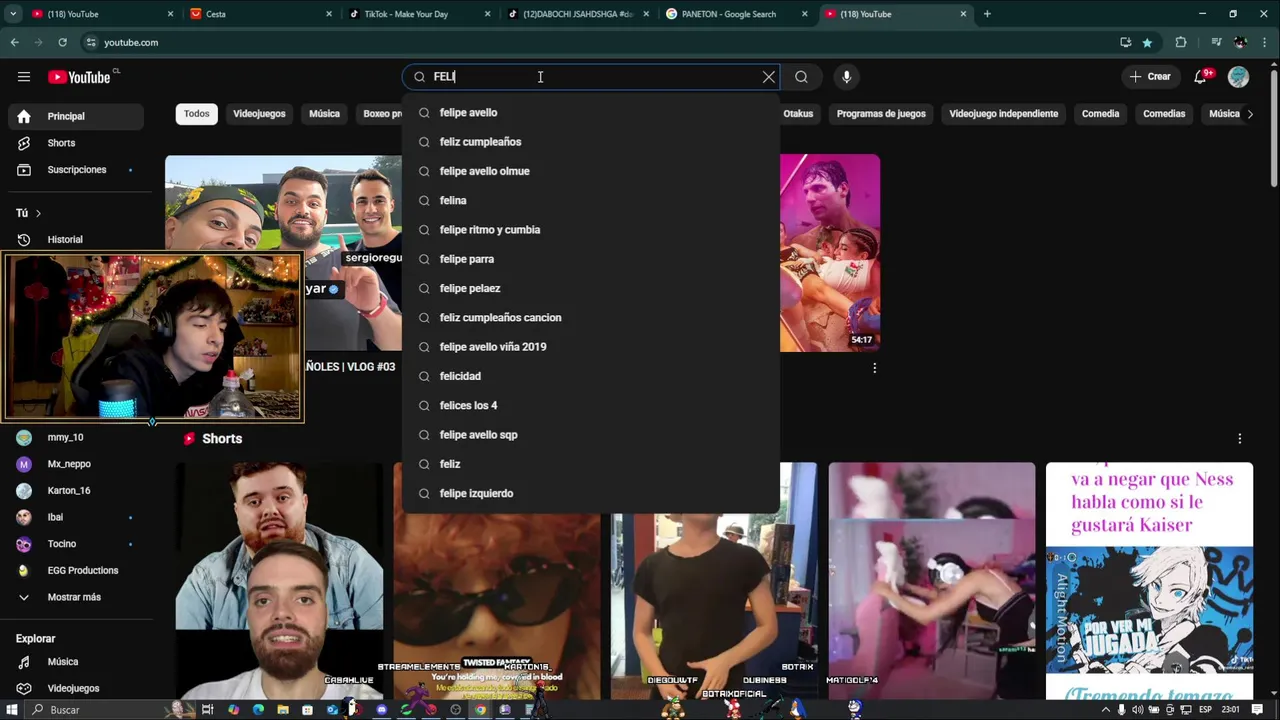Screen dimensions: 1280x720
Task: Open Música under Explorar
Action: point(76,662)
